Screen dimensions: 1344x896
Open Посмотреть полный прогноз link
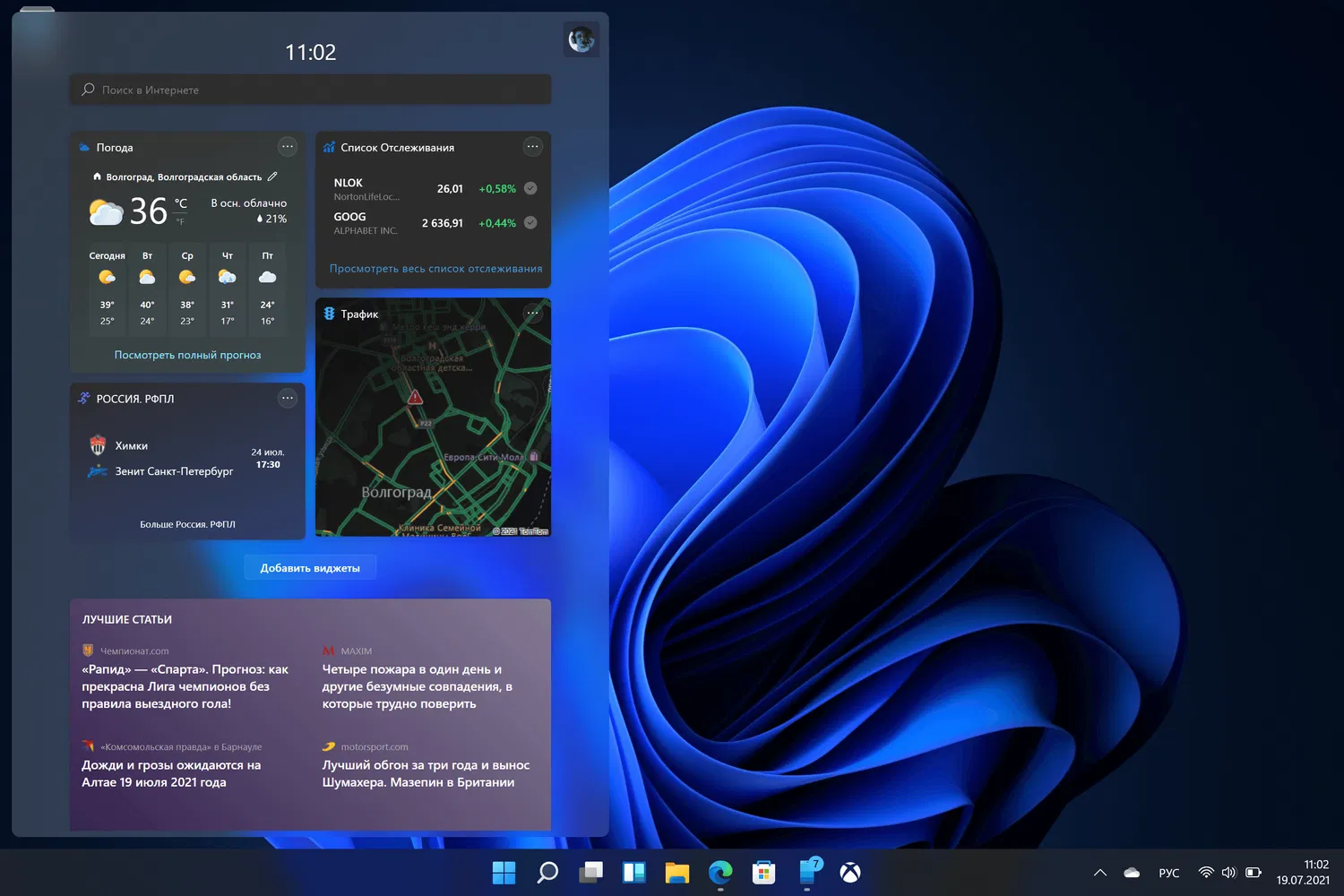[188, 355]
